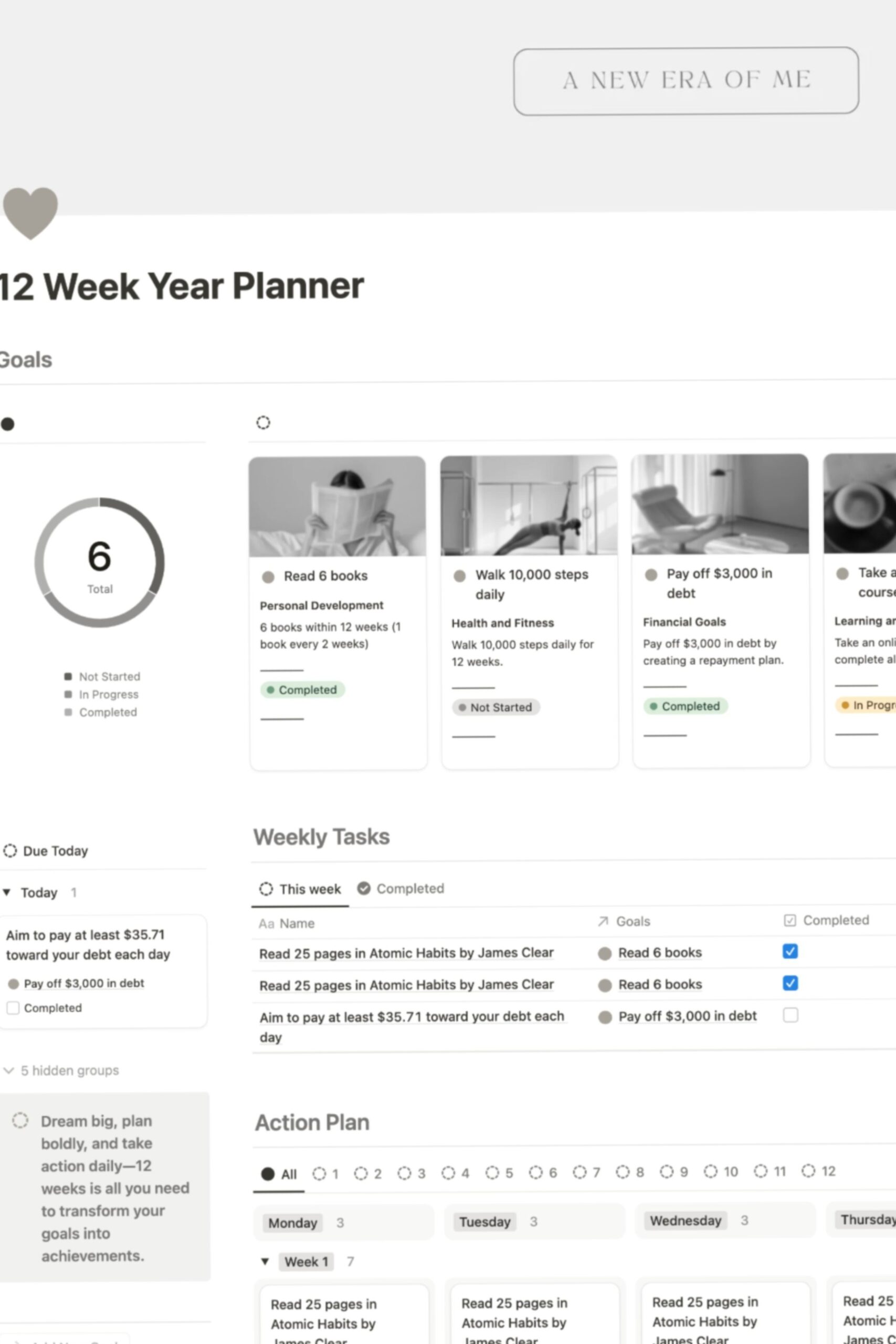The width and height of the screenshot is (896, 1344).
Task: Open the Read 6 books goal link
Action: coord(659,952)
